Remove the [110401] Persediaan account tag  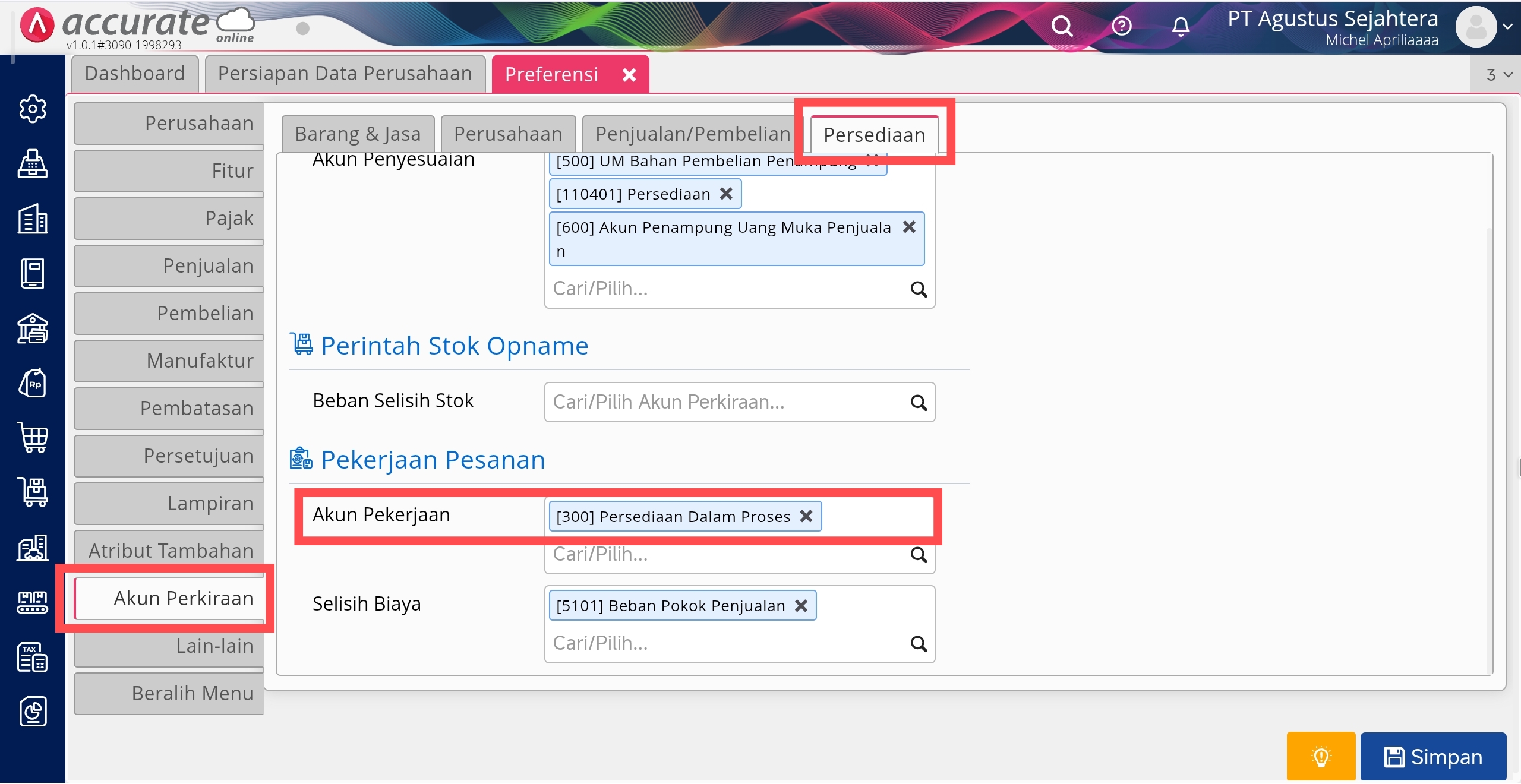(726, 194)
